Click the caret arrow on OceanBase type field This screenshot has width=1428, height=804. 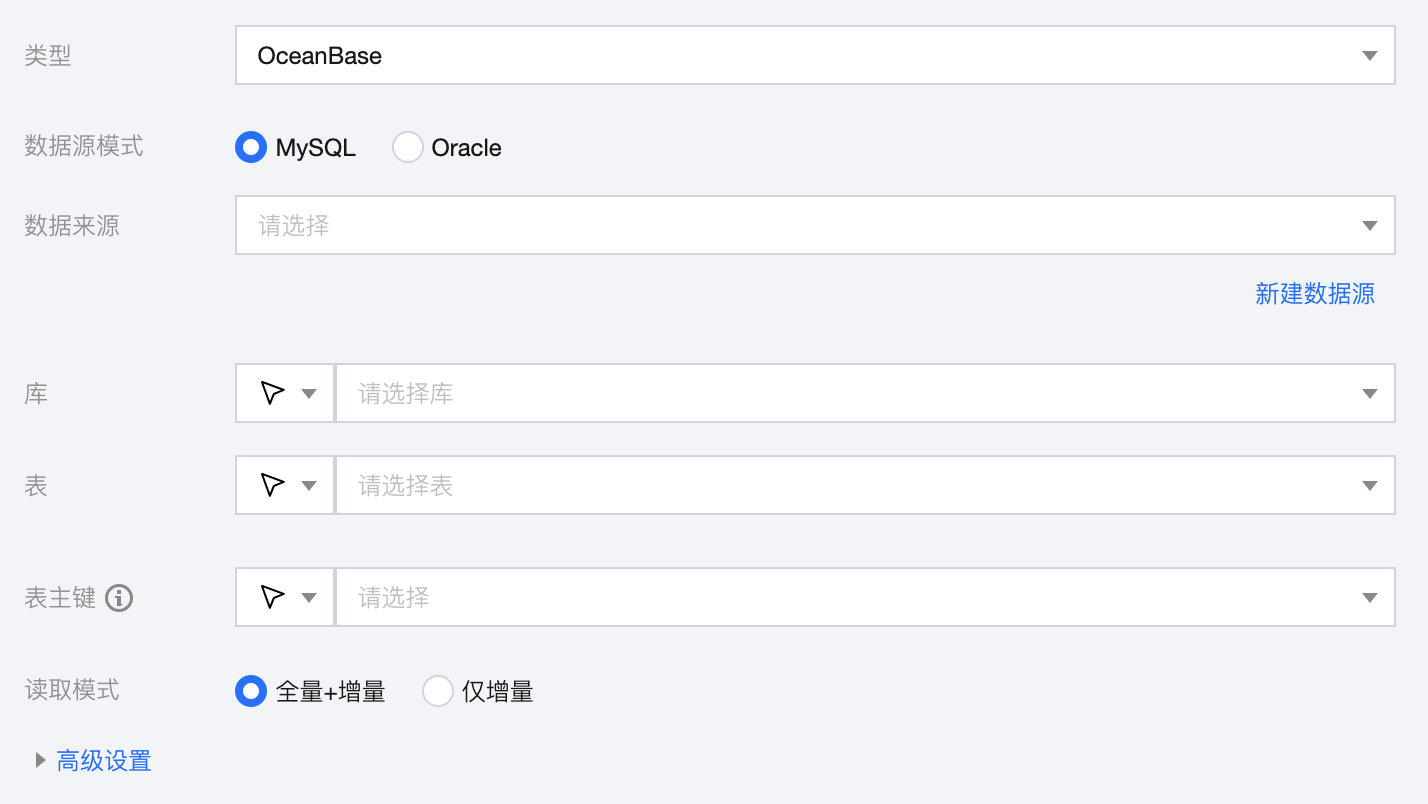point(1370,56)
